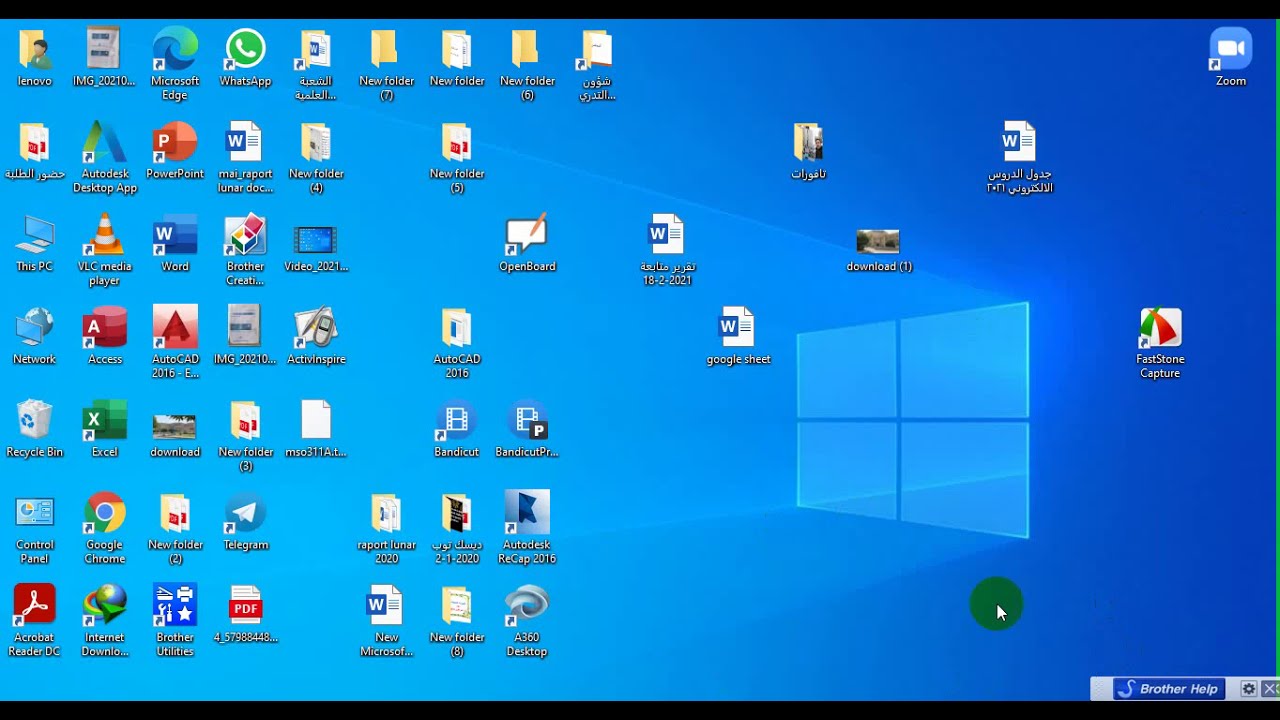Launch the Excel shortcut
The width and height of the screenshot is (1280, 720).
coord(105,429)
